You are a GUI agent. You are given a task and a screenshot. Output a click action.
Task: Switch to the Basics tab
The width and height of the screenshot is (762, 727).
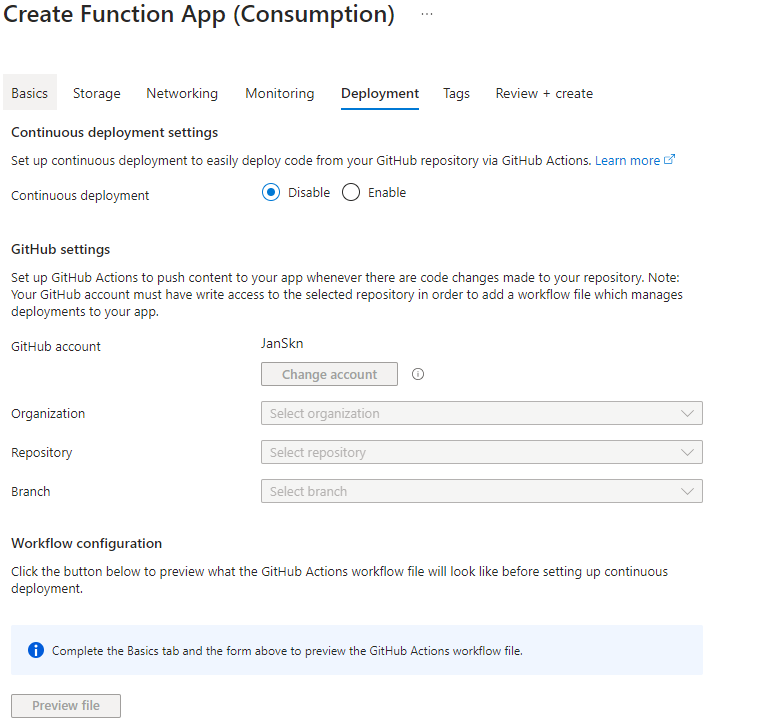30,93
